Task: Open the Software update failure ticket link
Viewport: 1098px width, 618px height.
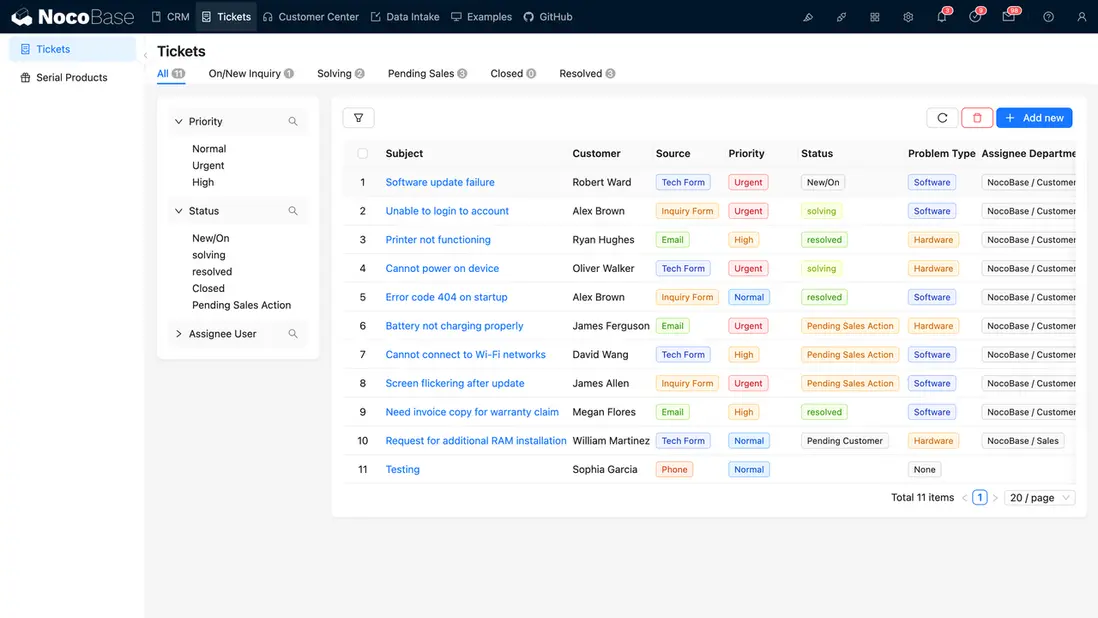Action: pos(440,183)
